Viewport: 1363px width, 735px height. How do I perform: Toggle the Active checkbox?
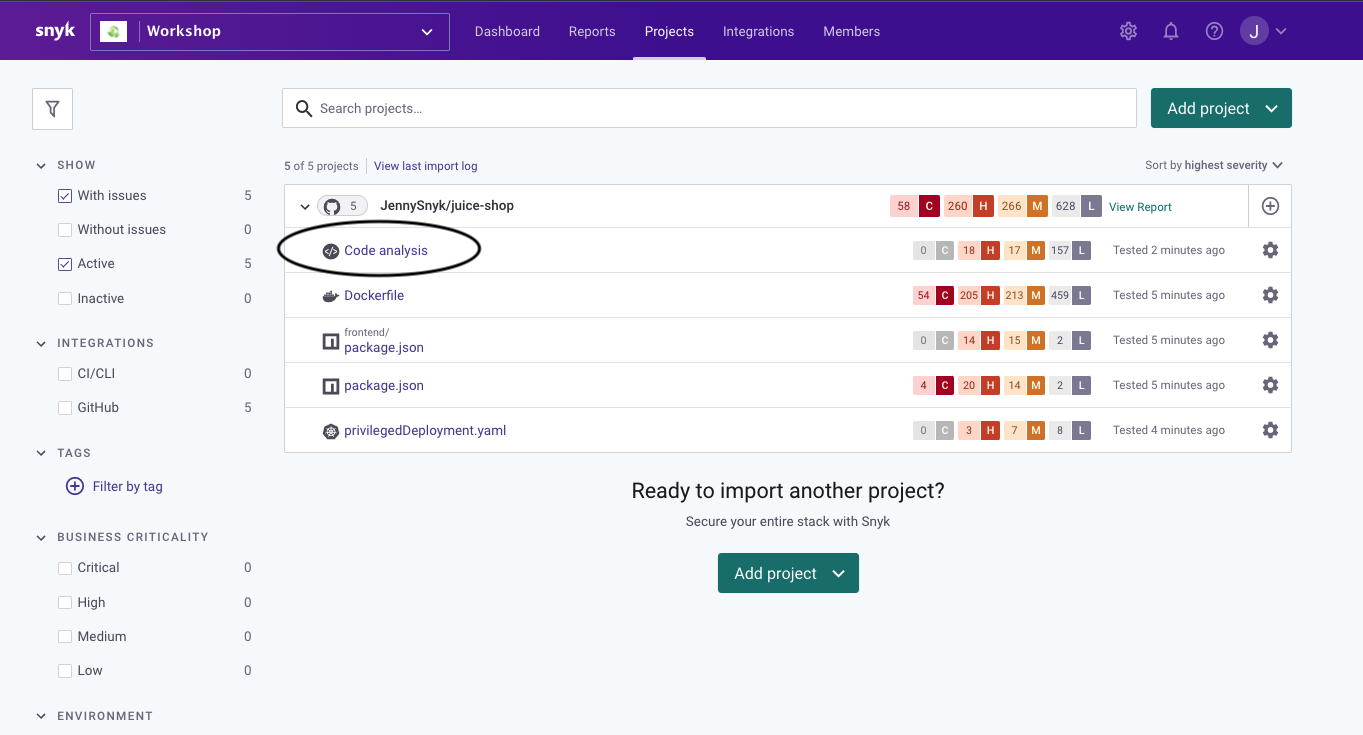pos(65,264)
